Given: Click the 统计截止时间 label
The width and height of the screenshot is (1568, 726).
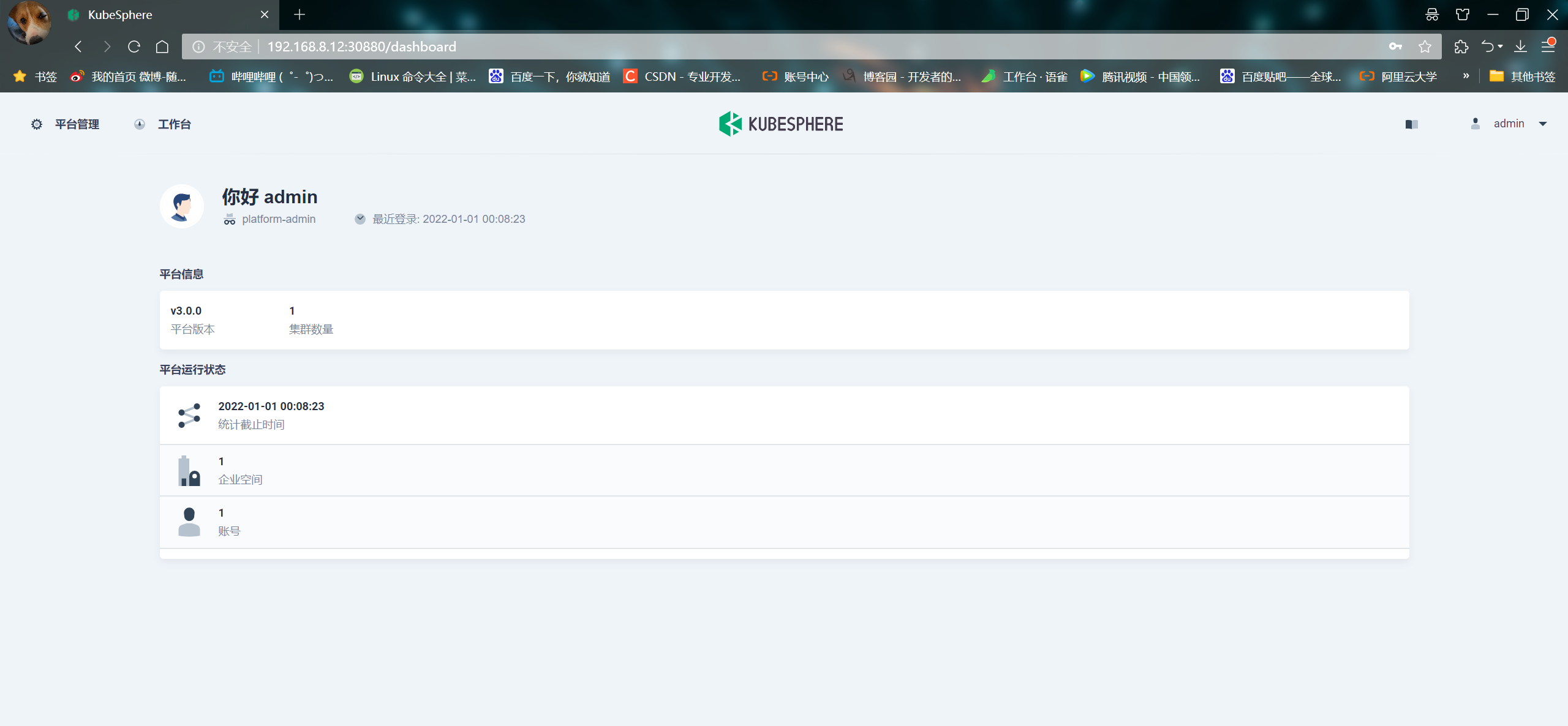Looking at the screenshot, I should (x=251, y=425).
